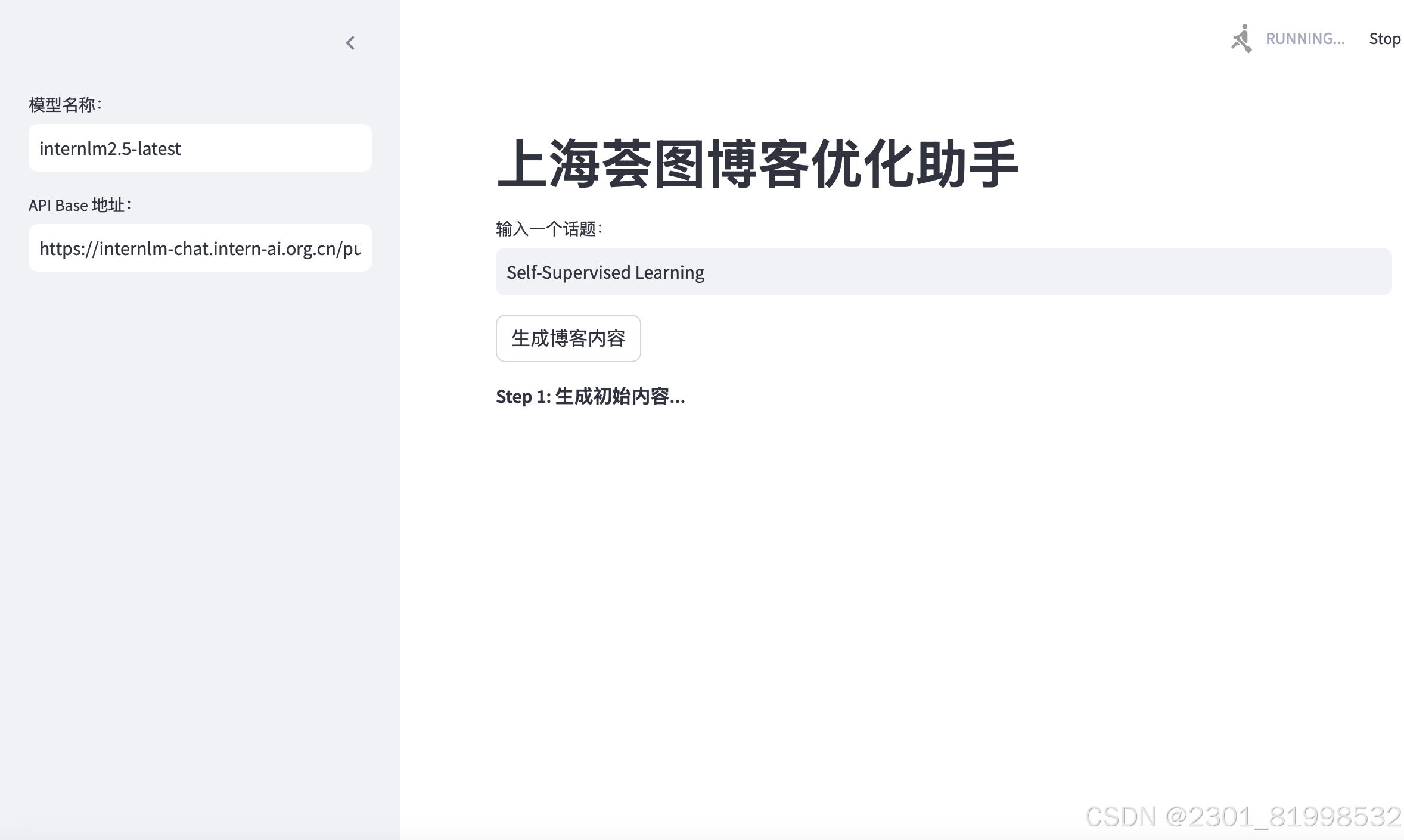Image resolution: width=1404 pixels, height=840 pixels.
Task: Click the @2301_81998532 username watermark
Action: coord(1282,816)
